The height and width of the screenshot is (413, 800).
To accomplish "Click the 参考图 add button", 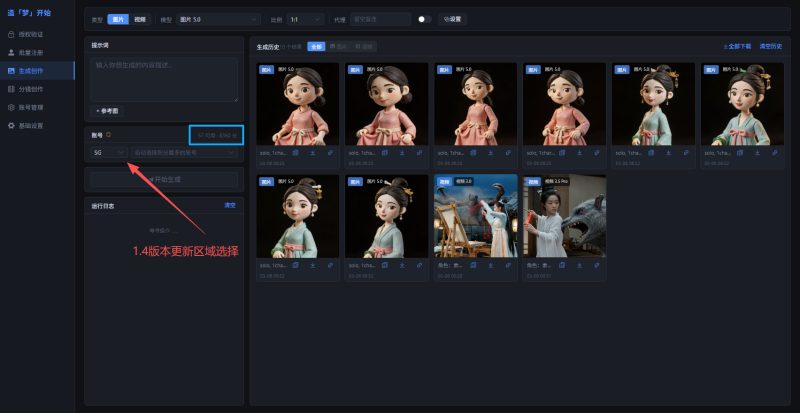I will (x=107, y=110).
